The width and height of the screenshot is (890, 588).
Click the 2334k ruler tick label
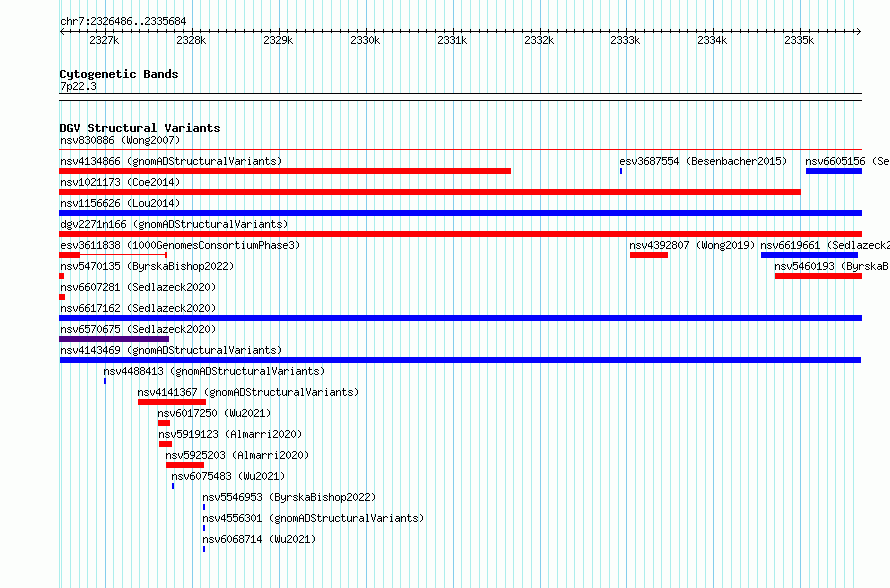click(712, 40)
